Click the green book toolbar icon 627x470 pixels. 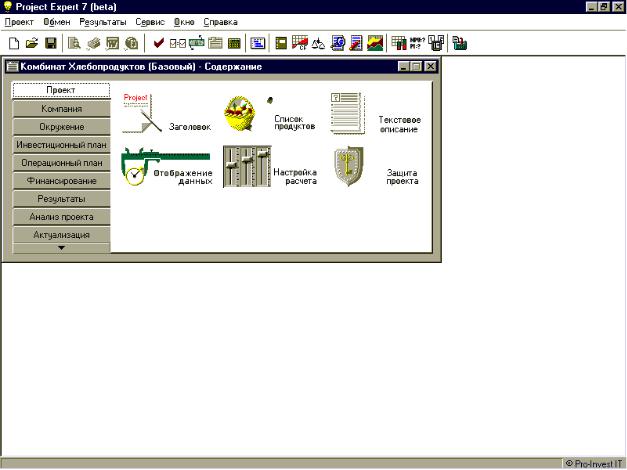[281, 43]
